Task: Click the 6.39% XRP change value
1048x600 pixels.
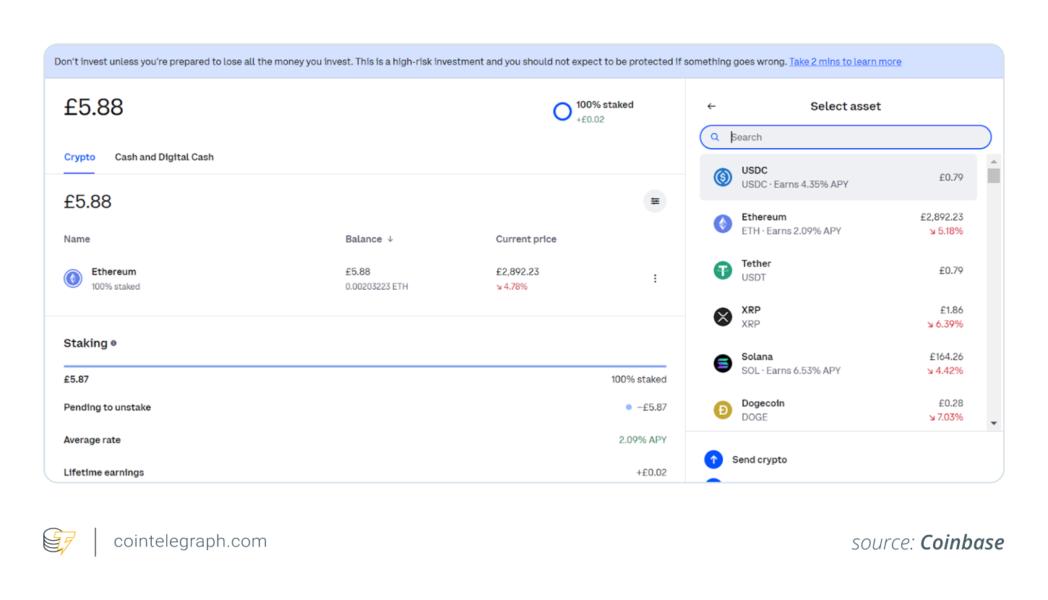Action: (x=945, y=324)
